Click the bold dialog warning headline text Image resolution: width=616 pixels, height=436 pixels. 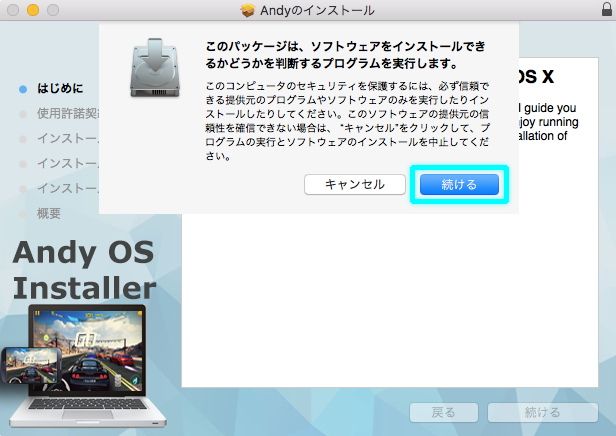[x=345, y=55]
